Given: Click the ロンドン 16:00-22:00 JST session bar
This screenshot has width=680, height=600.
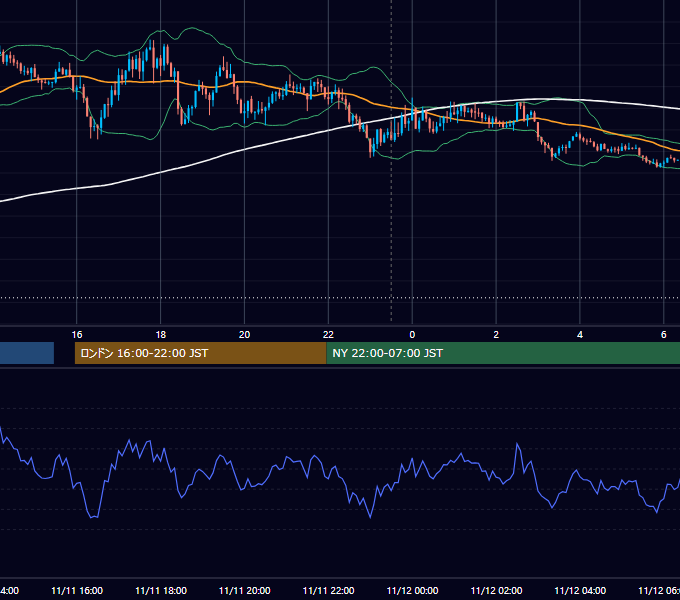Looking at the screenshot, I should click(x=200, y=353).
